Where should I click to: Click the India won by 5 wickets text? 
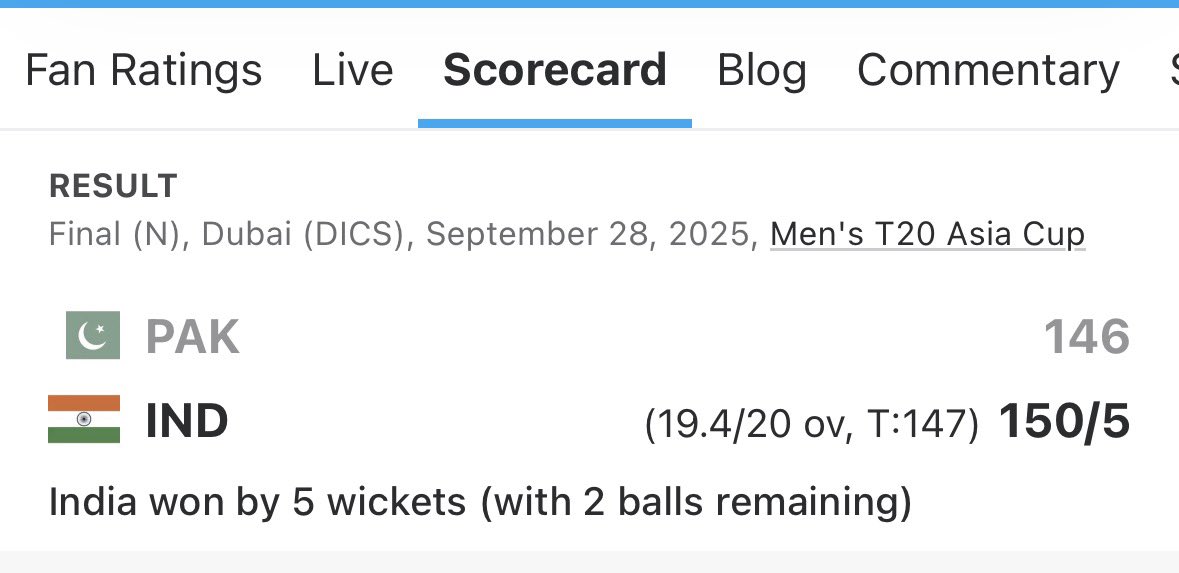tap(480, 502)
